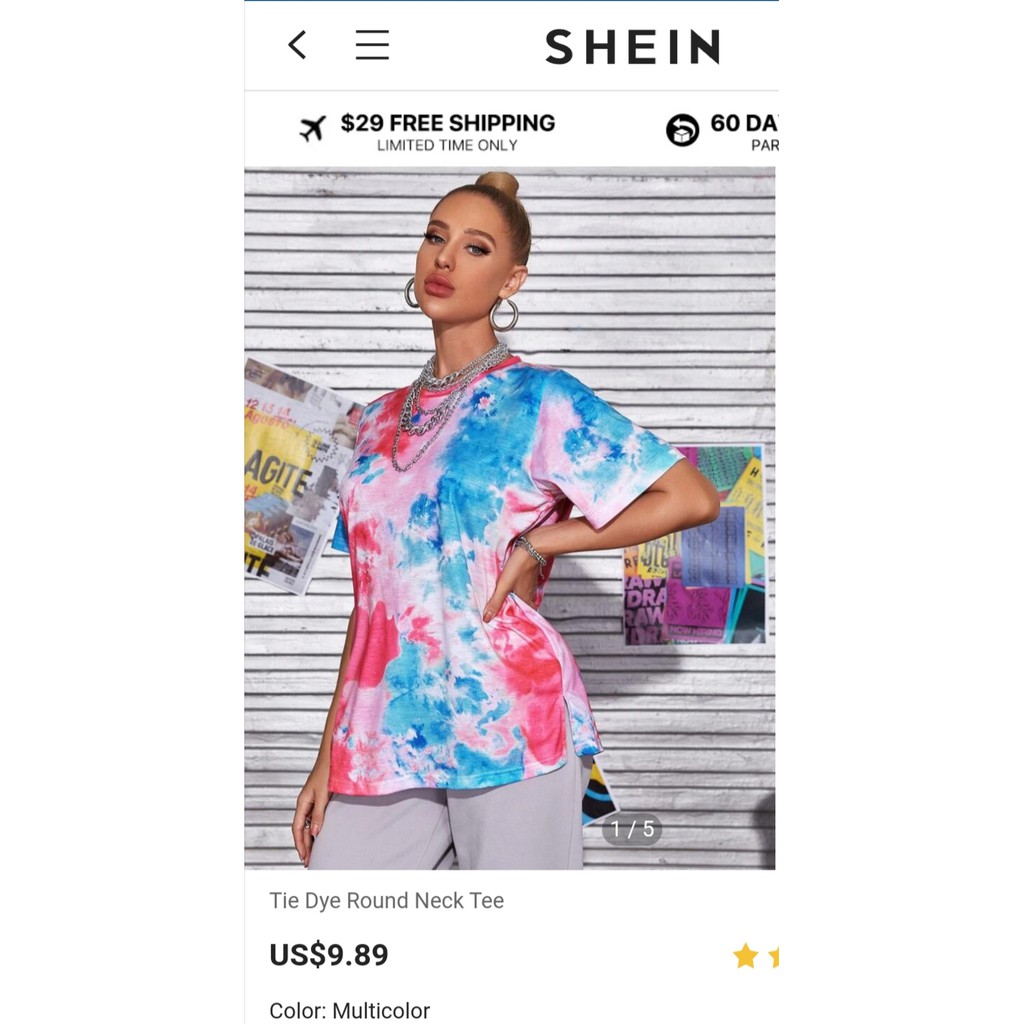
Task: Tap the partially visible second rating star
Action: click(x=773, y=956)
